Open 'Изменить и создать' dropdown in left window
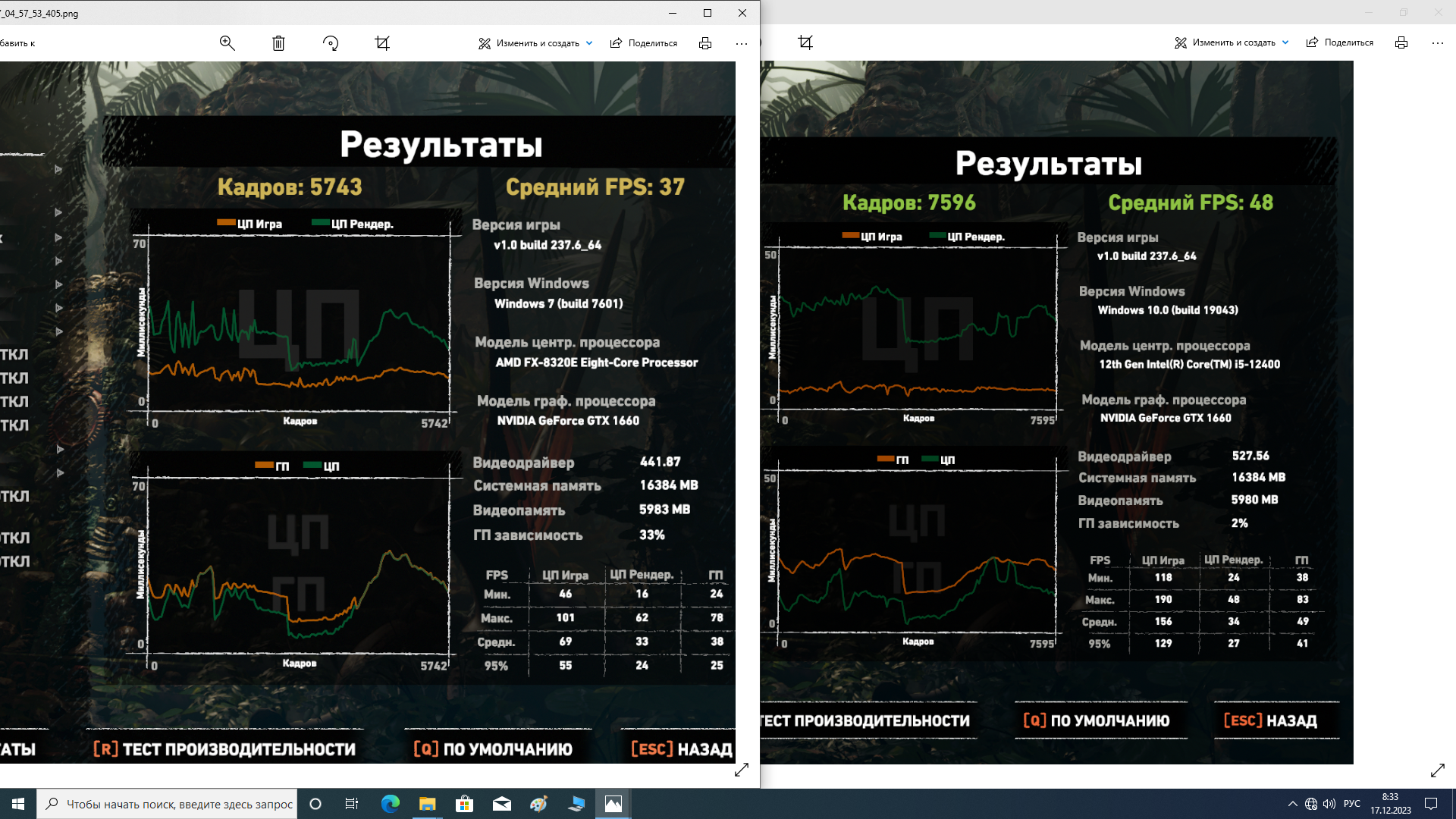The width and height of the screenshot is (1456, 819). (x=536, y=43)
